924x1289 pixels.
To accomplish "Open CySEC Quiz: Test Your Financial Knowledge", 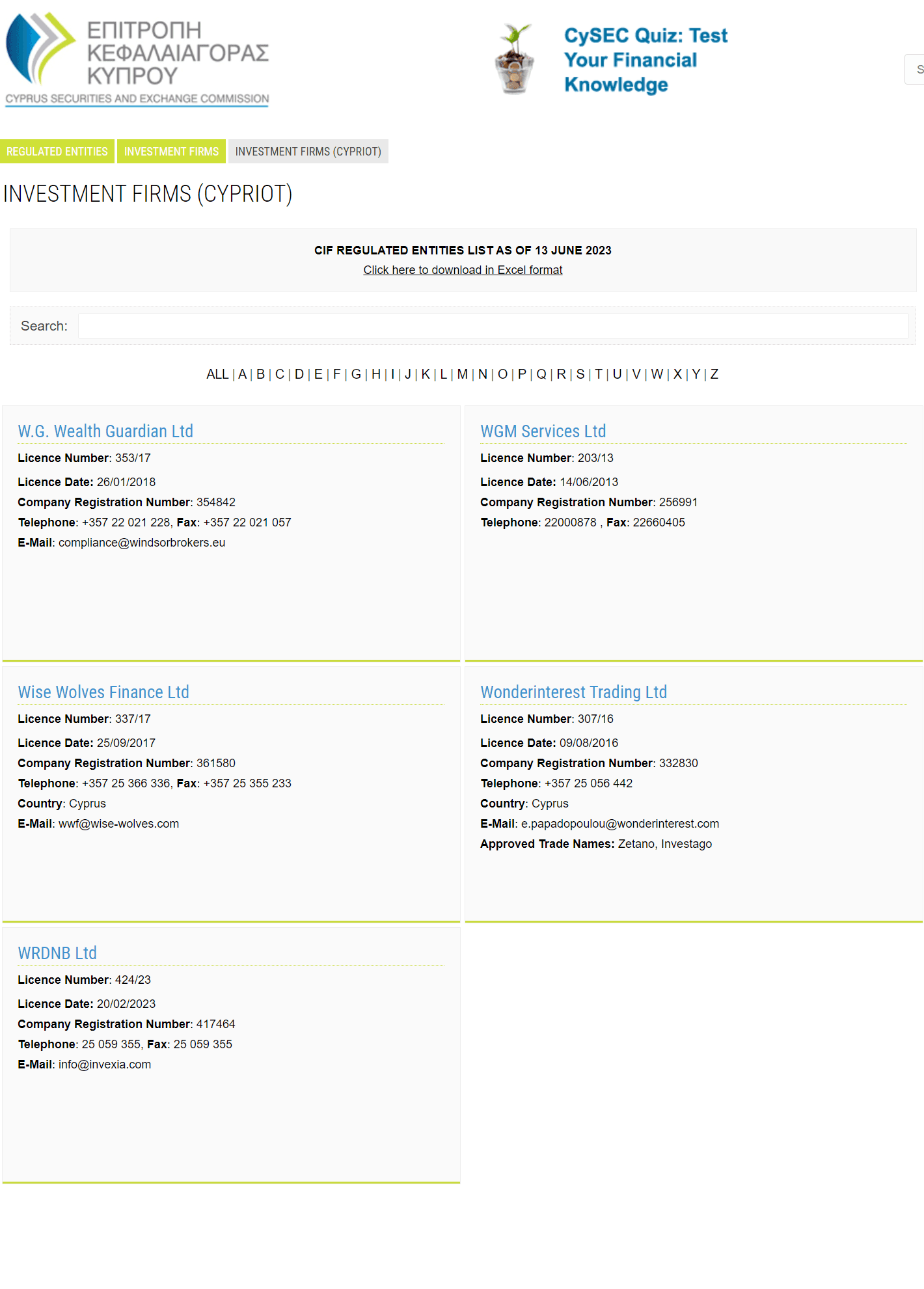I will (x=645, y=60).
